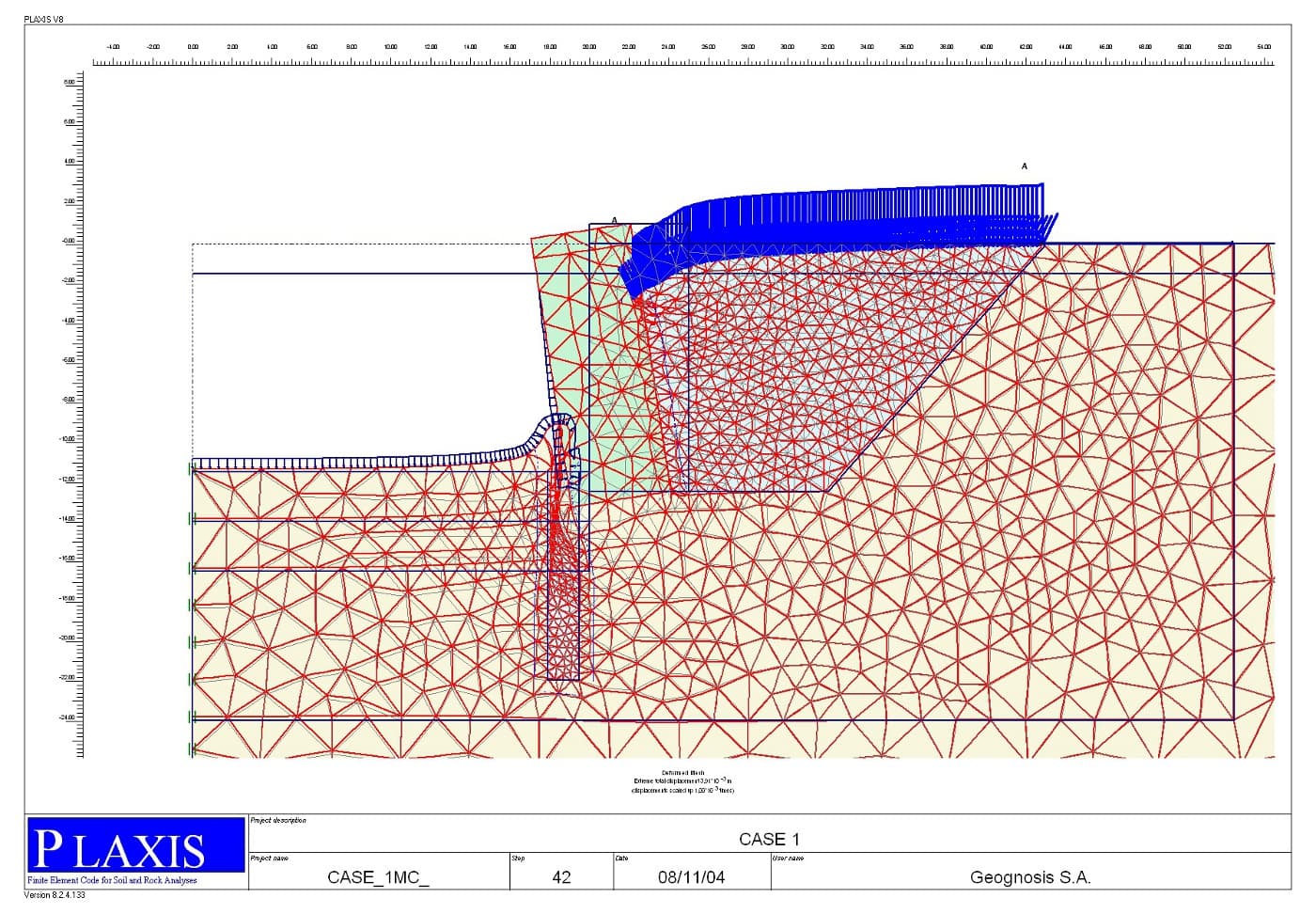Click the 20.00 tick on the horizontal ruler

point(589,45)
